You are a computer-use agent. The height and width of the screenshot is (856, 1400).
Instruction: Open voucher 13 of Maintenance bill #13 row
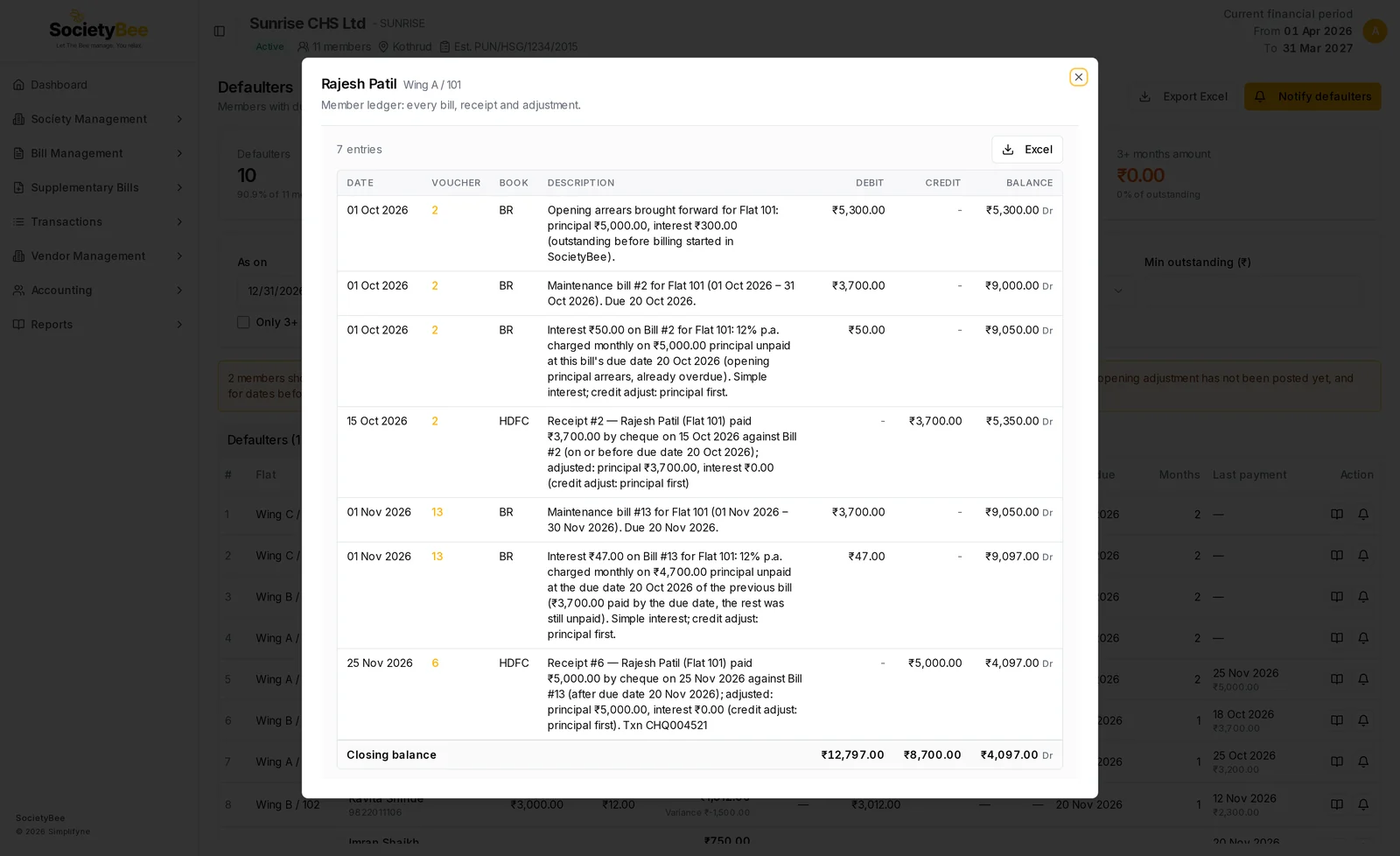point(437,512)
